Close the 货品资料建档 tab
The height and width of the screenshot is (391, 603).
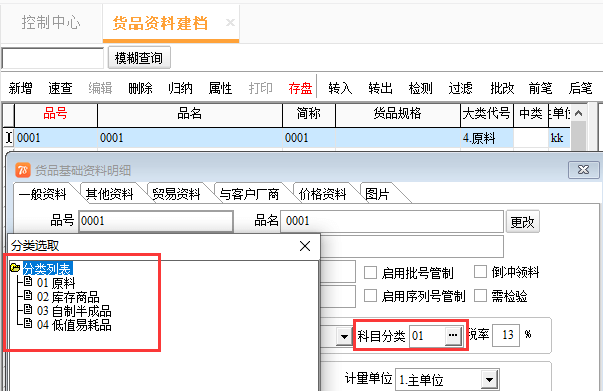pyautogui.click(x=230, y=23)
